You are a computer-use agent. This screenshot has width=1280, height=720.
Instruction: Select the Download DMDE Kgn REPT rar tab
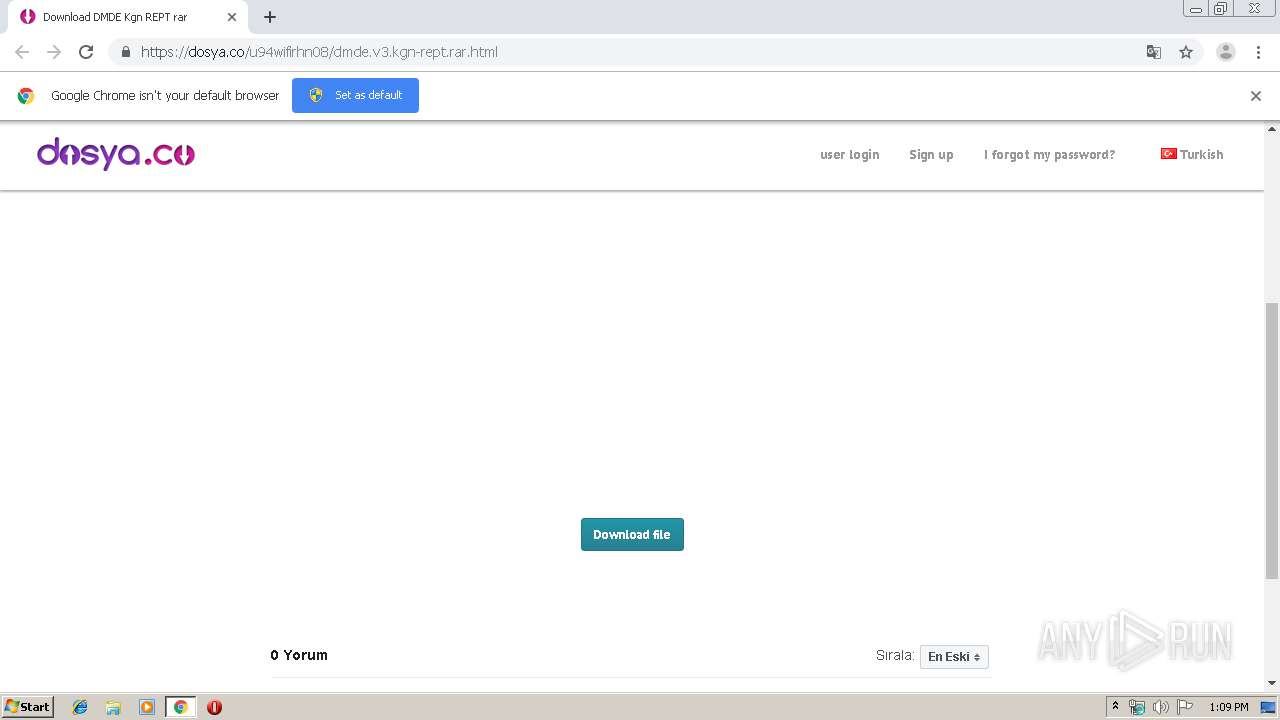[x=127, y=17]
